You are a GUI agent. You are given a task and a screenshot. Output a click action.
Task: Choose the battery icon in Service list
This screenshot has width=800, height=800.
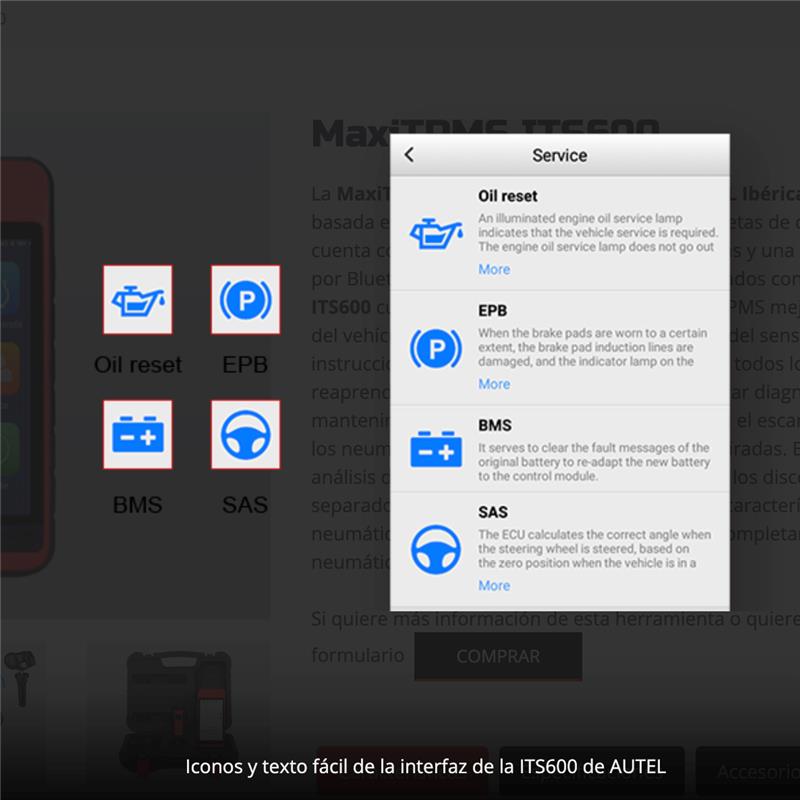[x=436, y=449]
